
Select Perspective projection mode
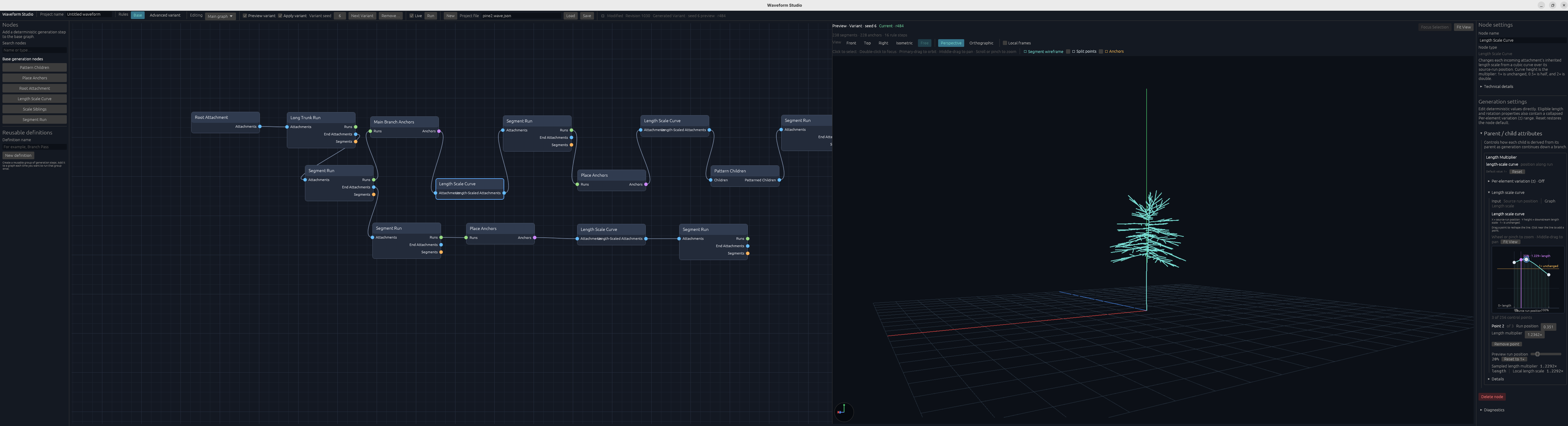tap(951, 43)
